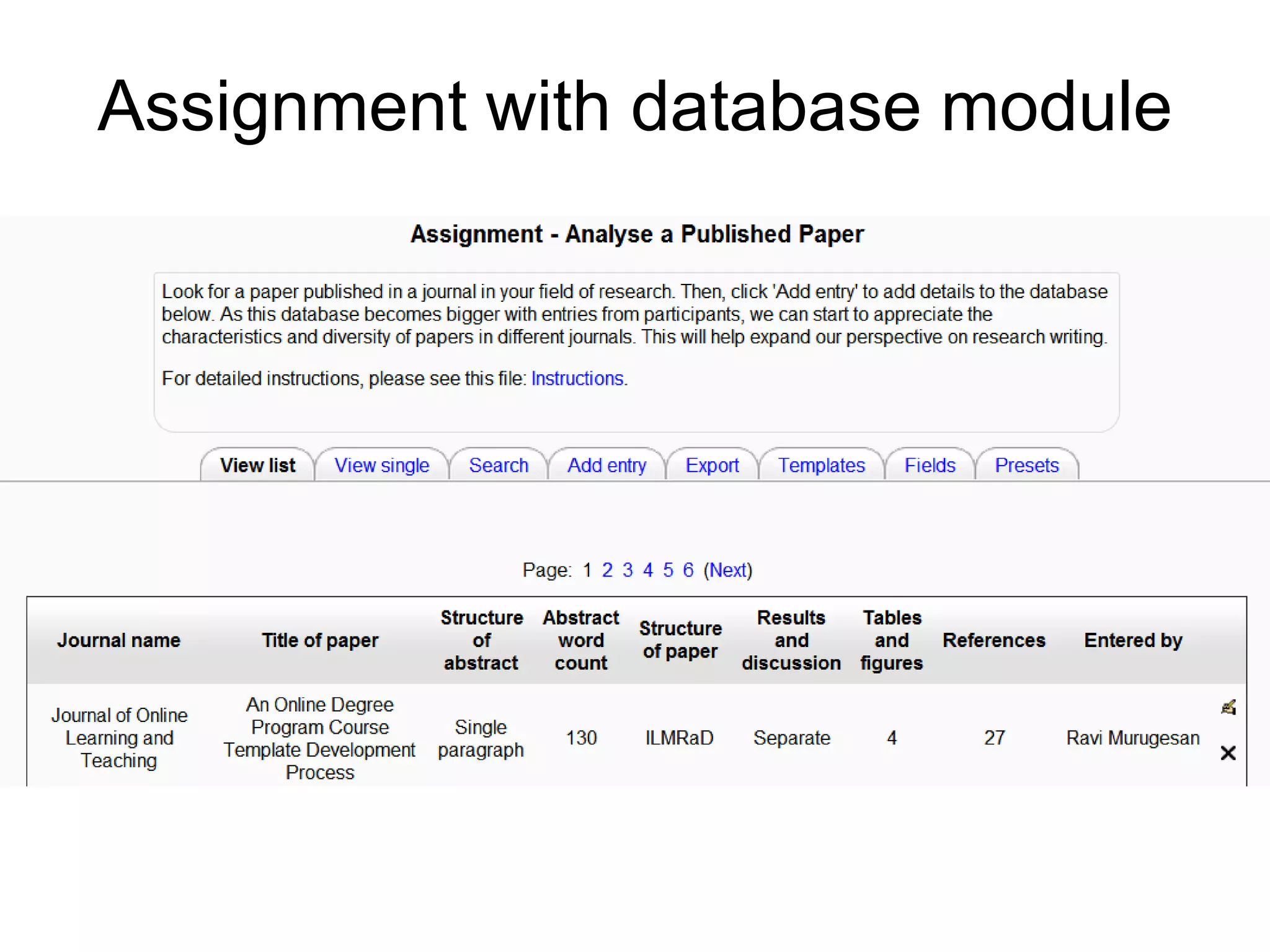Click the Next page link
The image size is (1270, 952).
pyautogui.click(x=728, y=570)
